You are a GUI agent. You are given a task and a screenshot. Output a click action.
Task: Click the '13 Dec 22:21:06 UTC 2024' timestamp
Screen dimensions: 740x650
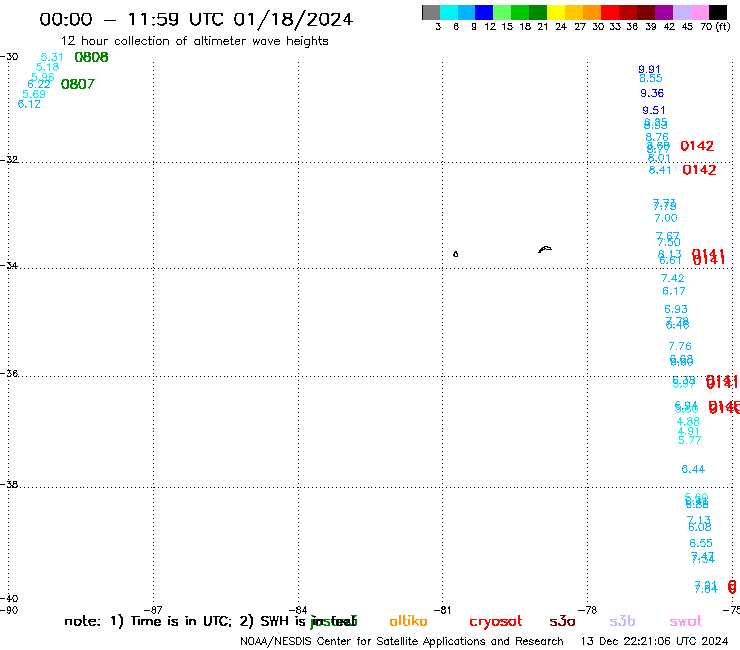coord(655,641)
